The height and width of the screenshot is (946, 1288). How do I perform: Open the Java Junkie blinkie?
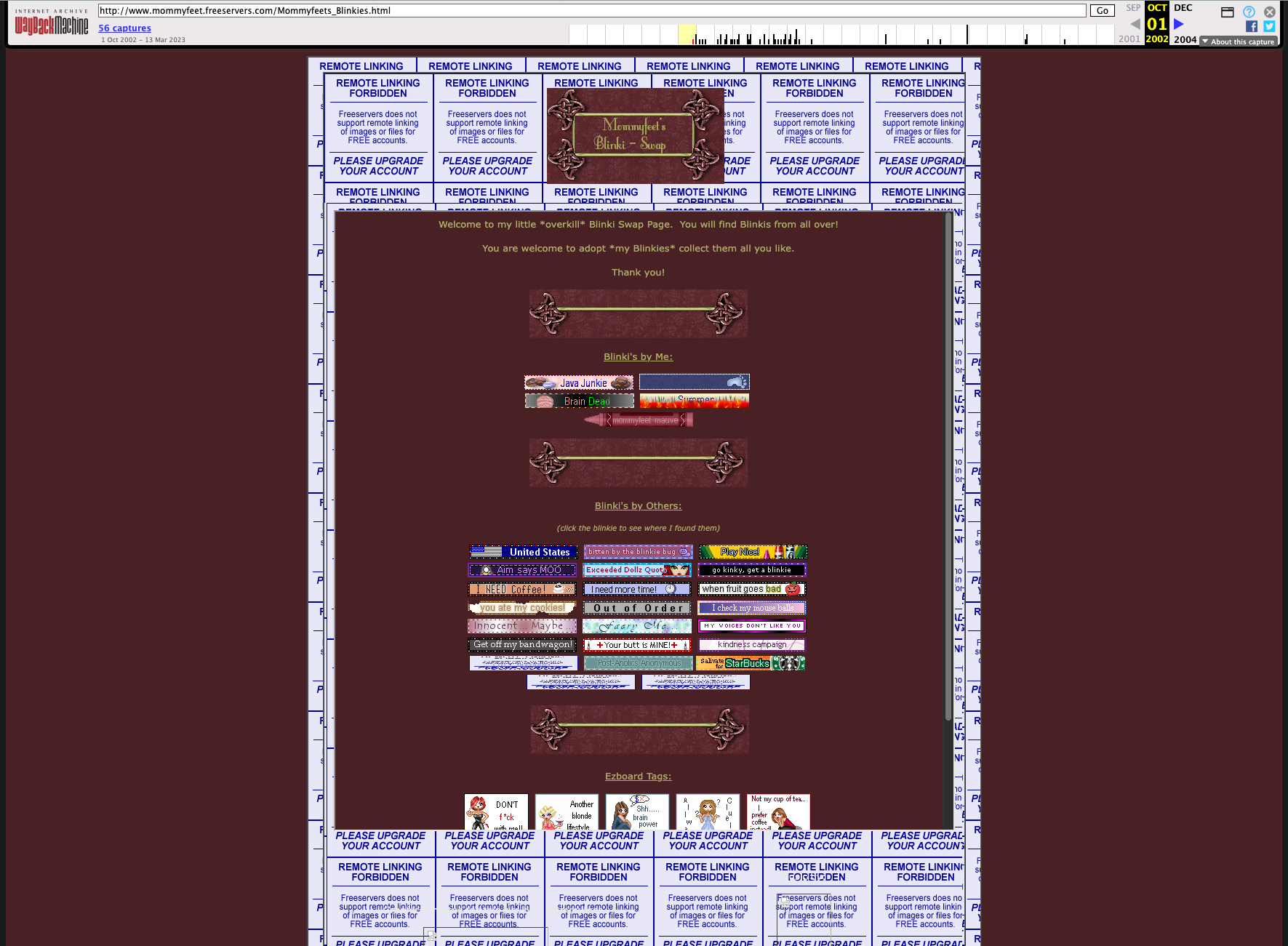579,382
